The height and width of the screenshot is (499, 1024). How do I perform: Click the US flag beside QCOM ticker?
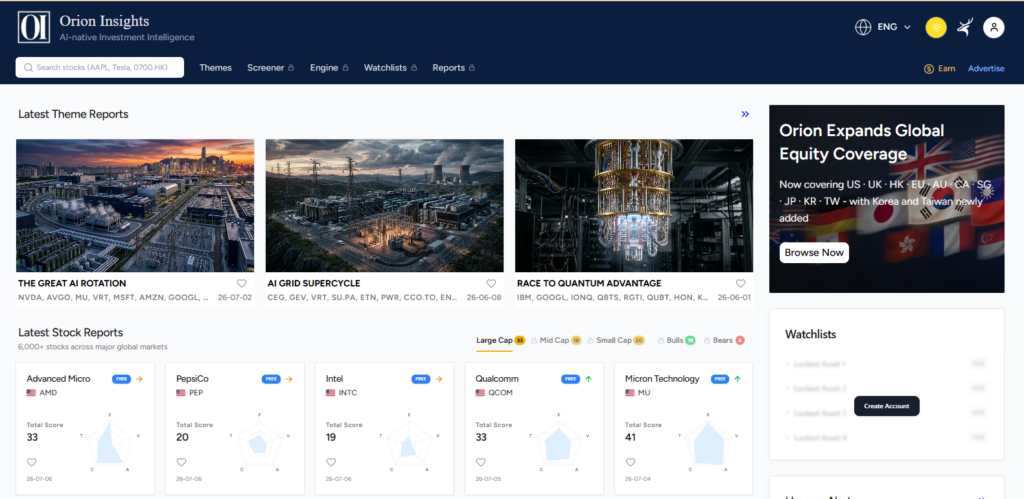[x=480, y=393]
